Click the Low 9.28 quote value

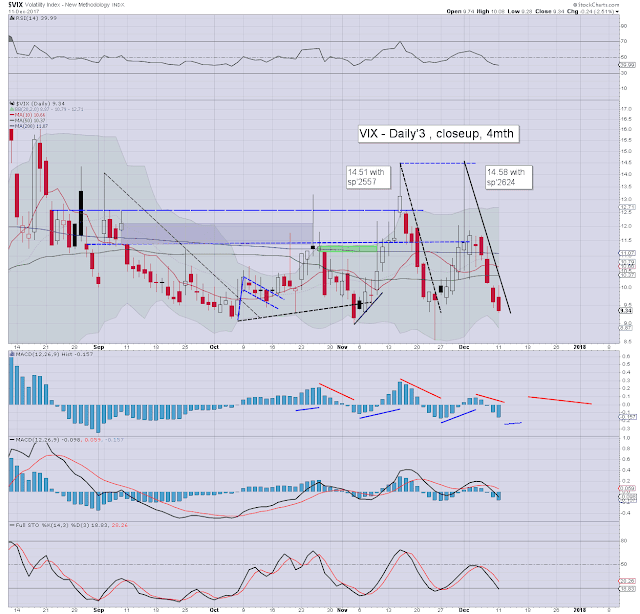520,11
